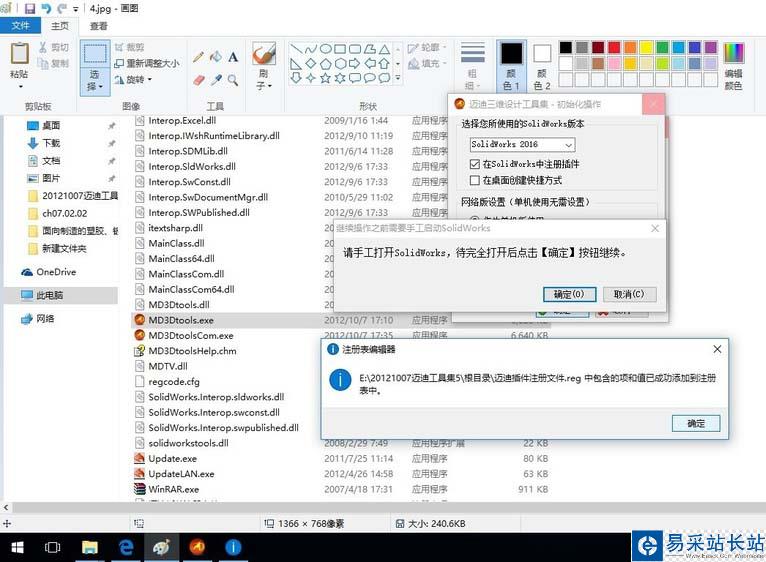Choose the Right triangle shape
This screenshot has width=766, height=562.
(x=296, y=64)
